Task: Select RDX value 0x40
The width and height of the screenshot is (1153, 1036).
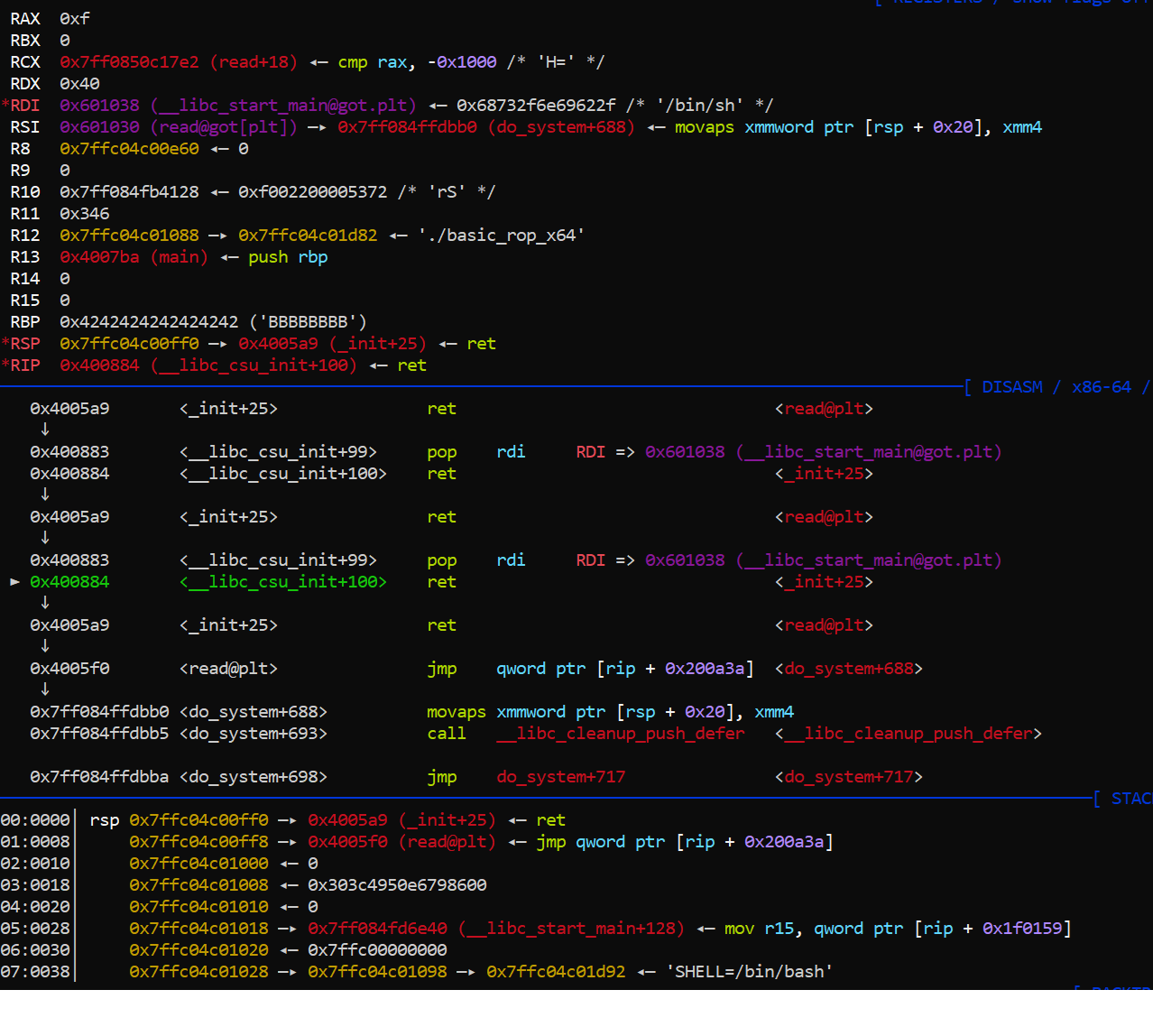Action: pos(79,84)
